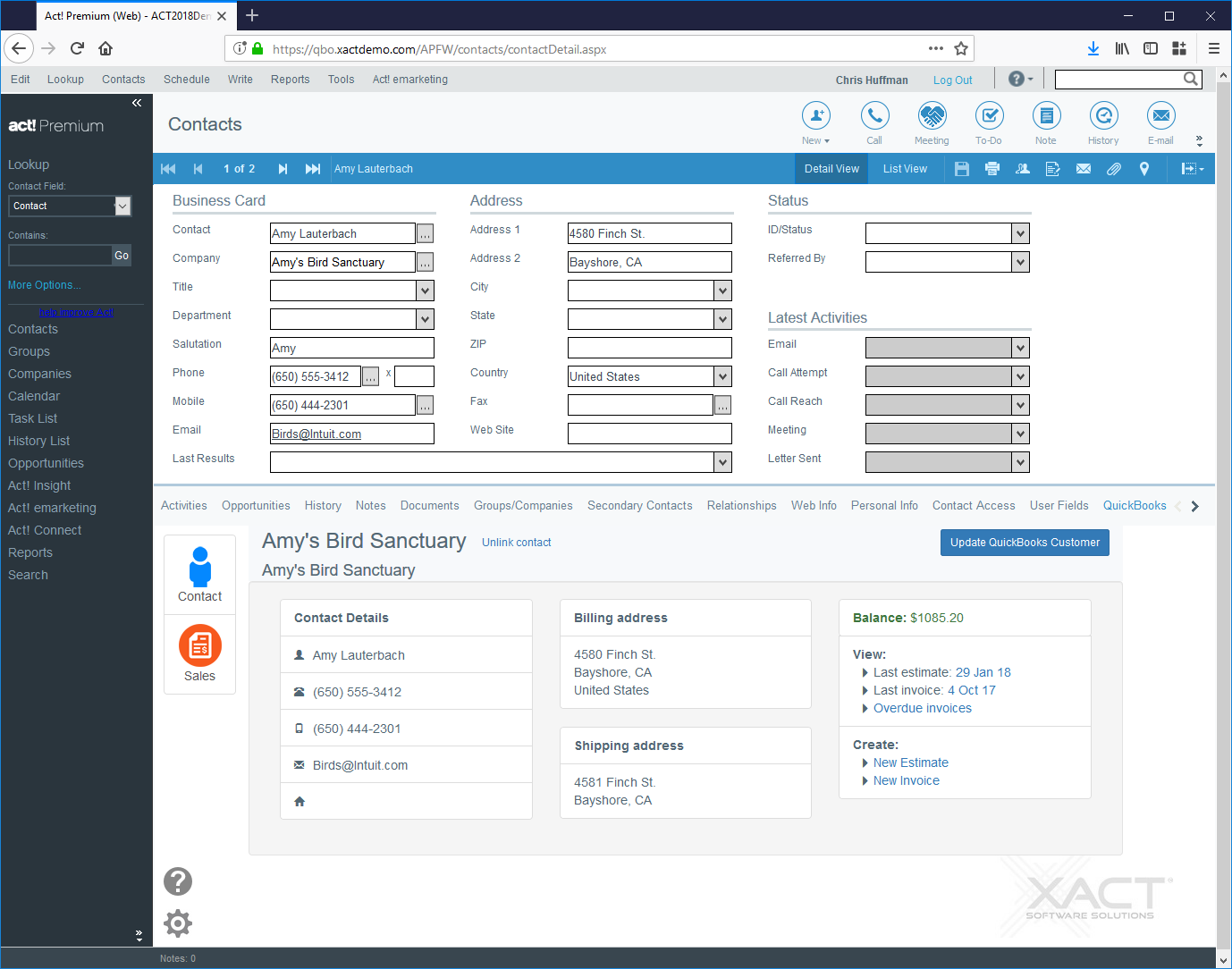This screenshot has height=969, width=1232.
Task: Click the paperclip attach icon
Action: [x=1114, y=169]
